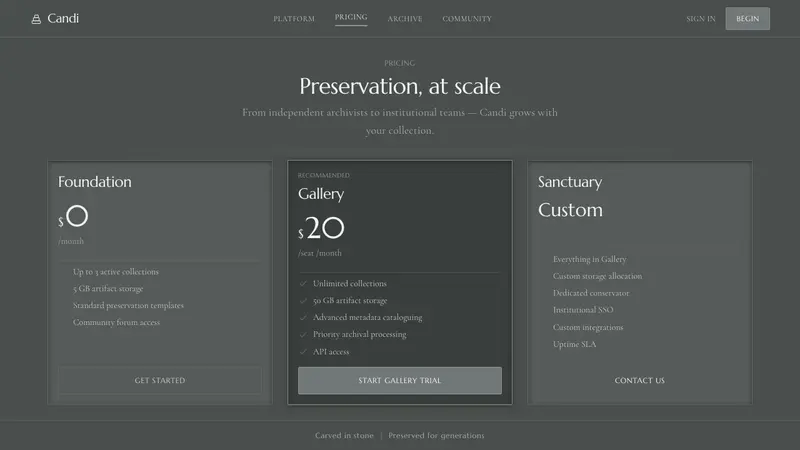Viewport: 800px width, 450px height.
Task: Click the Candi logo icon
Action: pos(36,19)
